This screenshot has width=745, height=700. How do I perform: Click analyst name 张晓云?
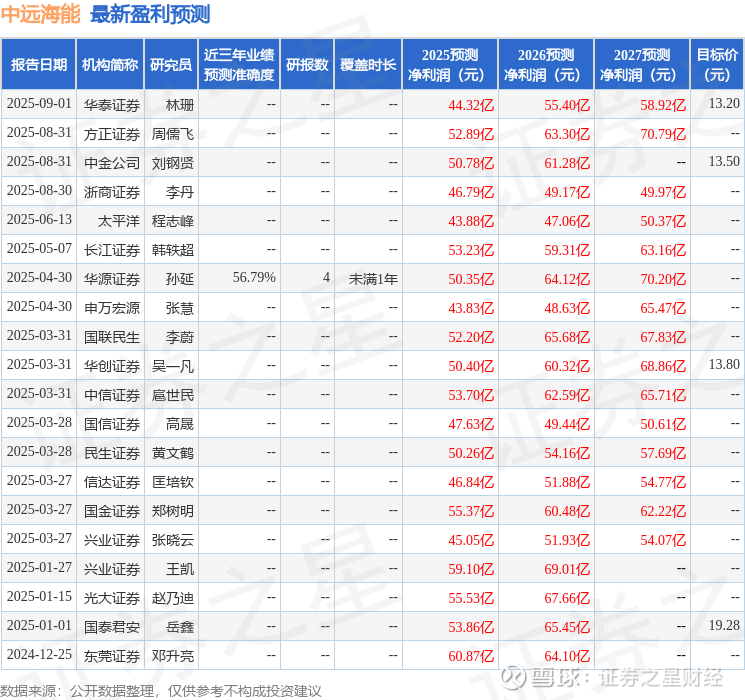172,540
